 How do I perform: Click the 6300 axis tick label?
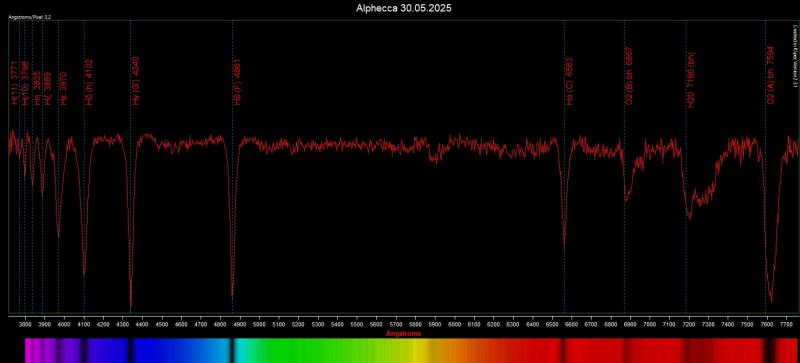pos(513,324)
